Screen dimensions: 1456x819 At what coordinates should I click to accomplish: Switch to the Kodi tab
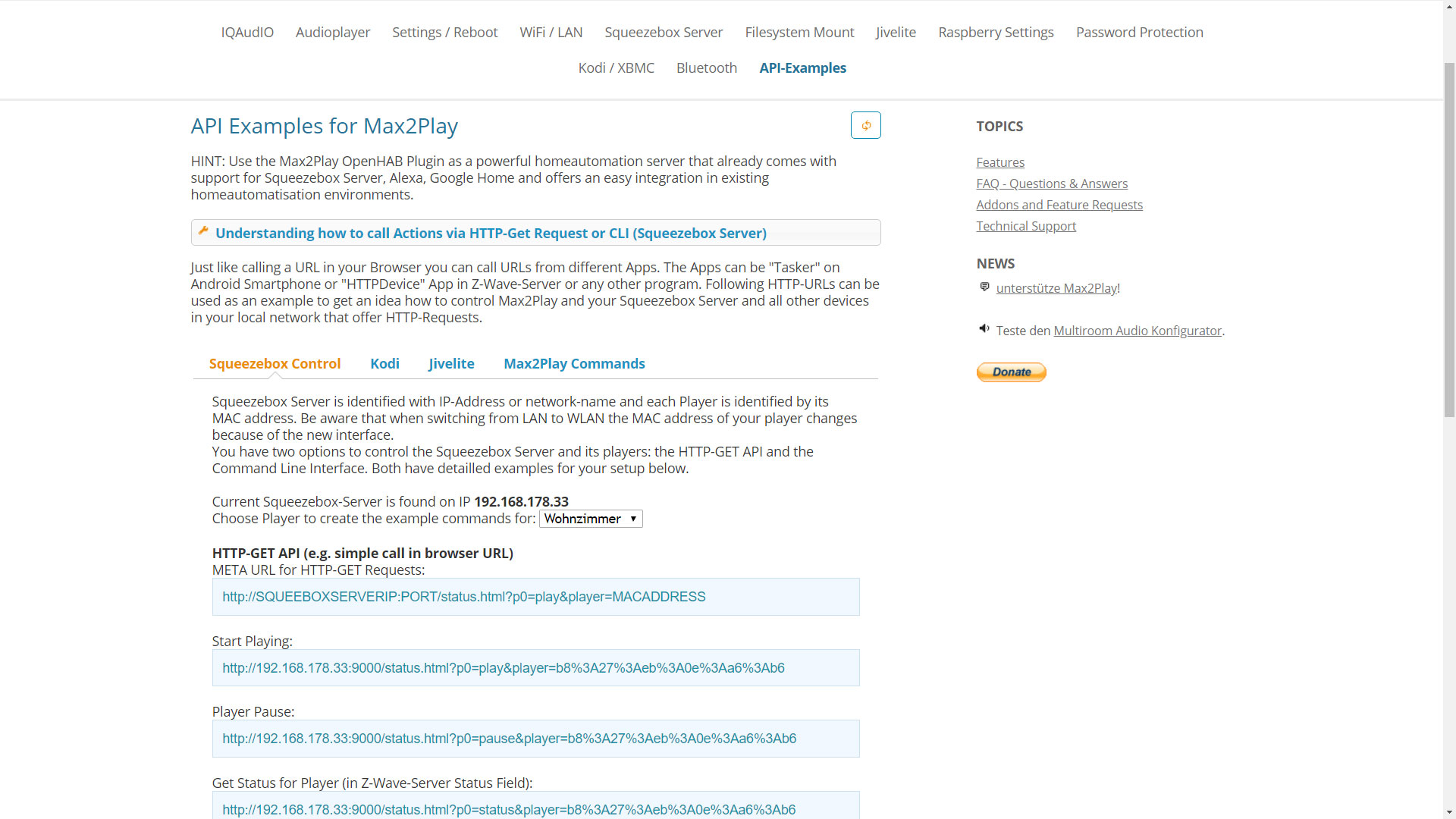point(384,363)
